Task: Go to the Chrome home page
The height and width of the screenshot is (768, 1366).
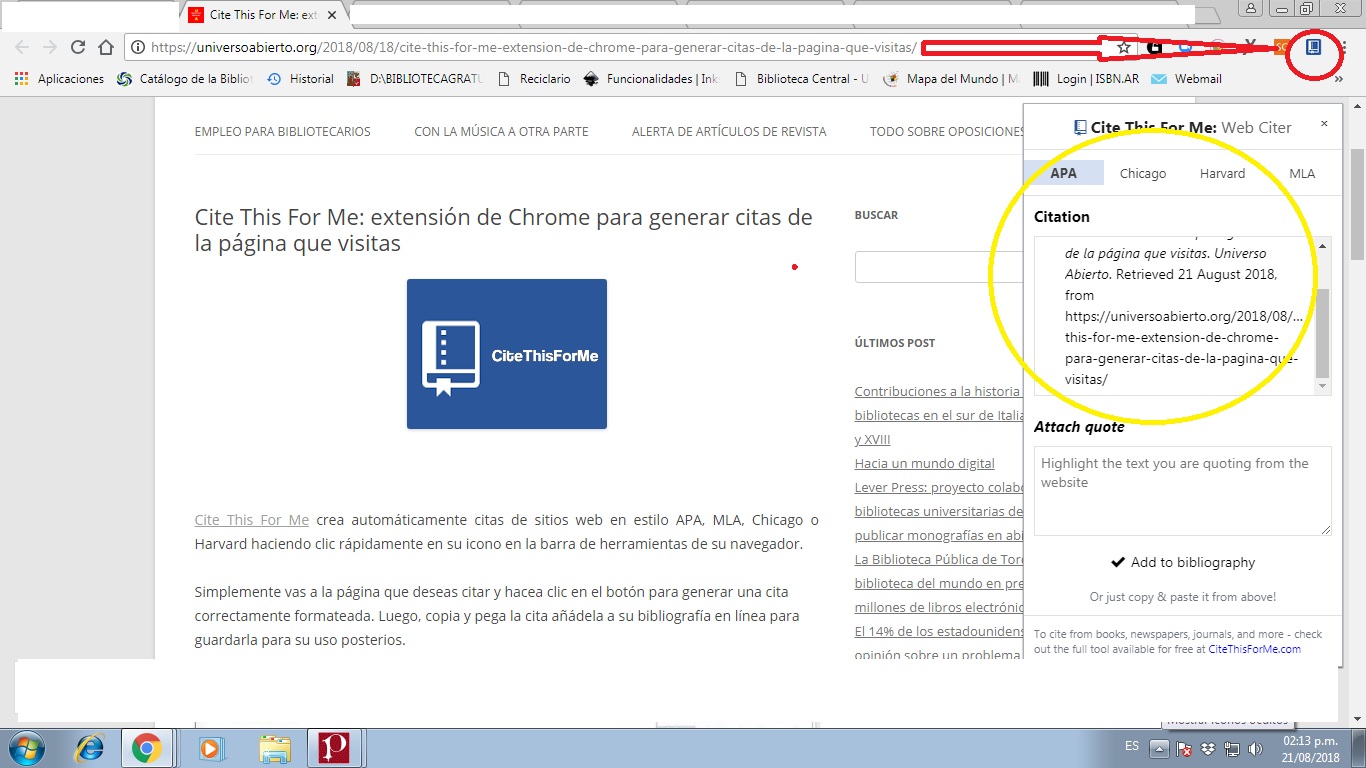Action: [x=106, y=47]
